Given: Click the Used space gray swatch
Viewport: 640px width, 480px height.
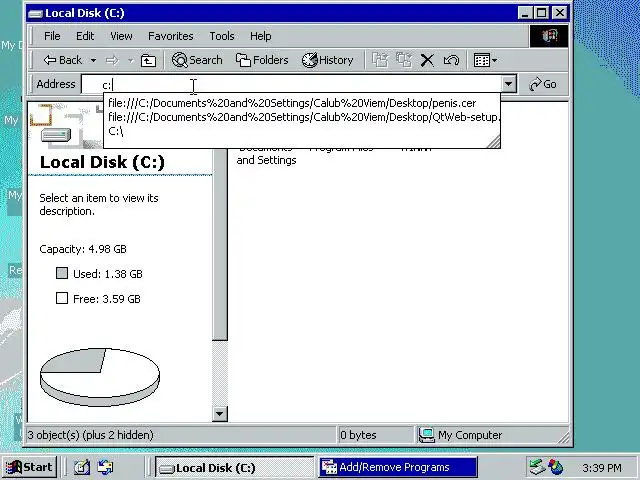Looking at the screenshot, I should 62,273.
